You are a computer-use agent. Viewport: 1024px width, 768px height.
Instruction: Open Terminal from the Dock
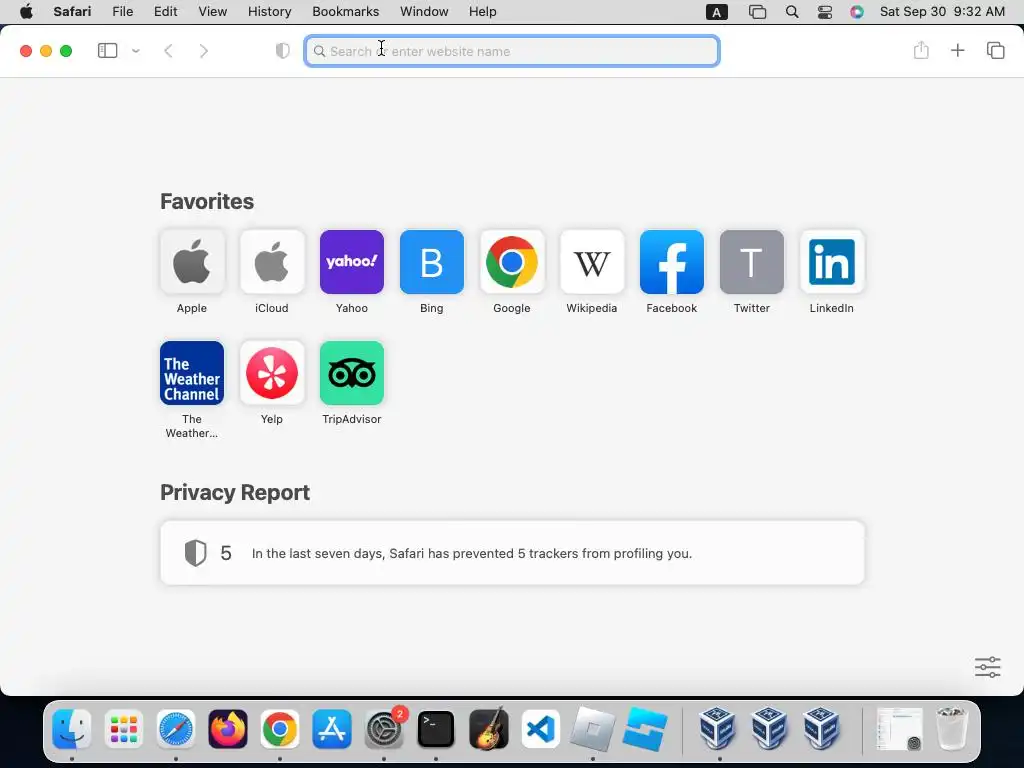(436, 729)
